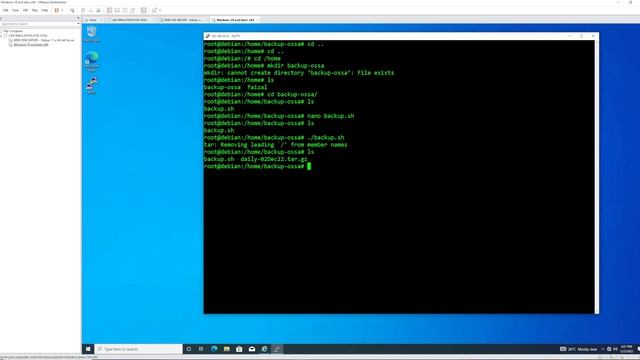Click the taskbar clock and date

point(627,349)
